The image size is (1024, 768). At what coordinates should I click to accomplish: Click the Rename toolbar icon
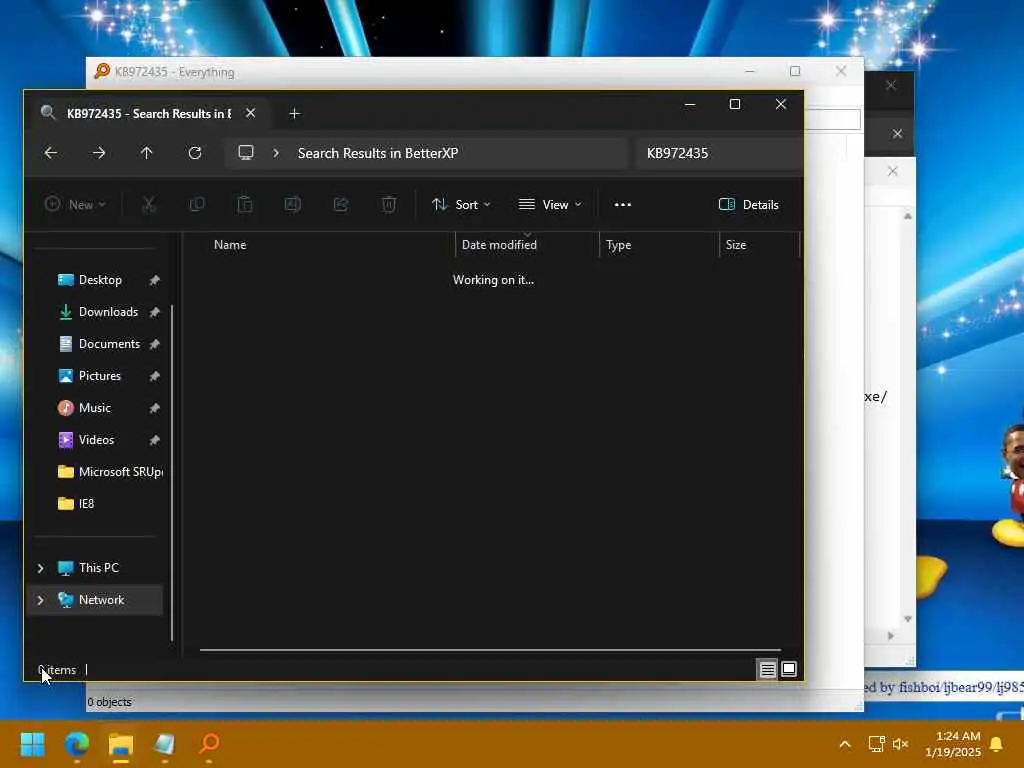click(293, 204)
